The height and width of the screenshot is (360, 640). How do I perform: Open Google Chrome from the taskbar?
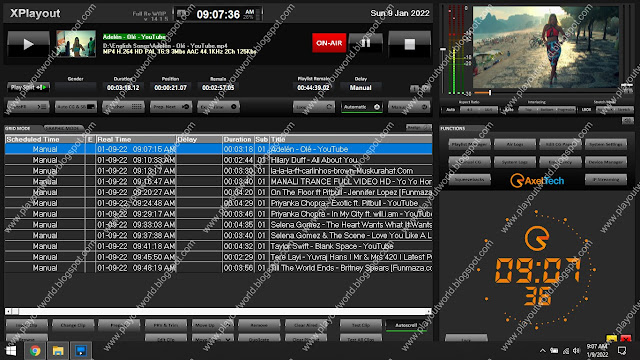[x=35, y=351]
